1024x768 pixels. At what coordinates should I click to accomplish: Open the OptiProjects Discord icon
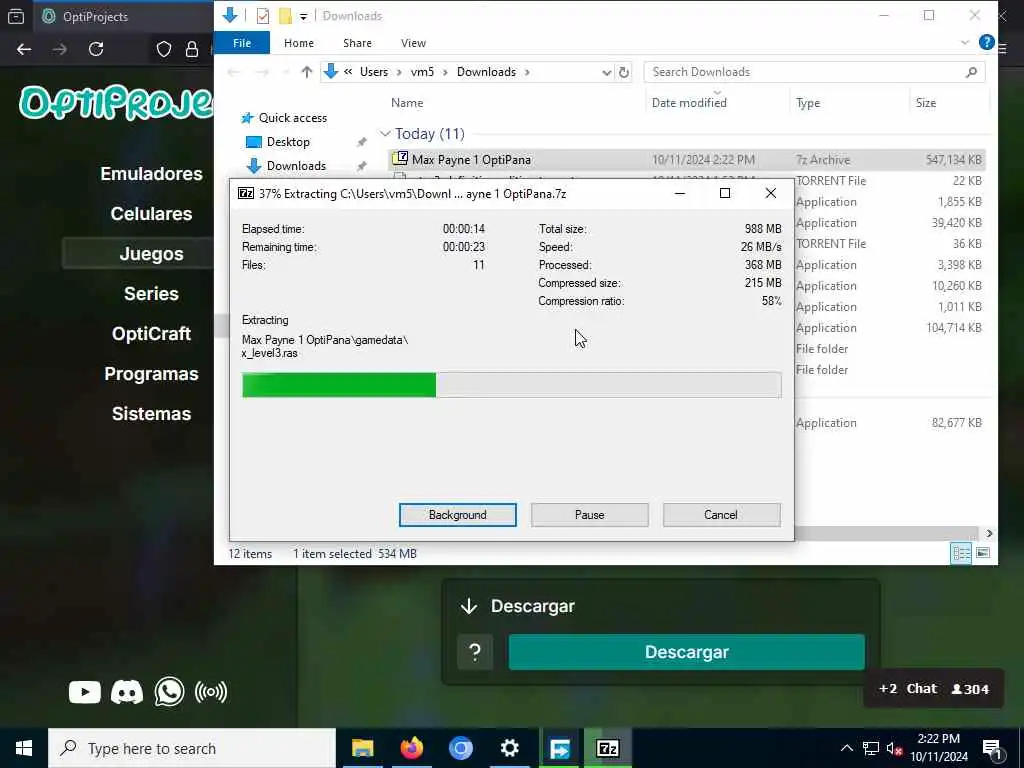(127, 692)
